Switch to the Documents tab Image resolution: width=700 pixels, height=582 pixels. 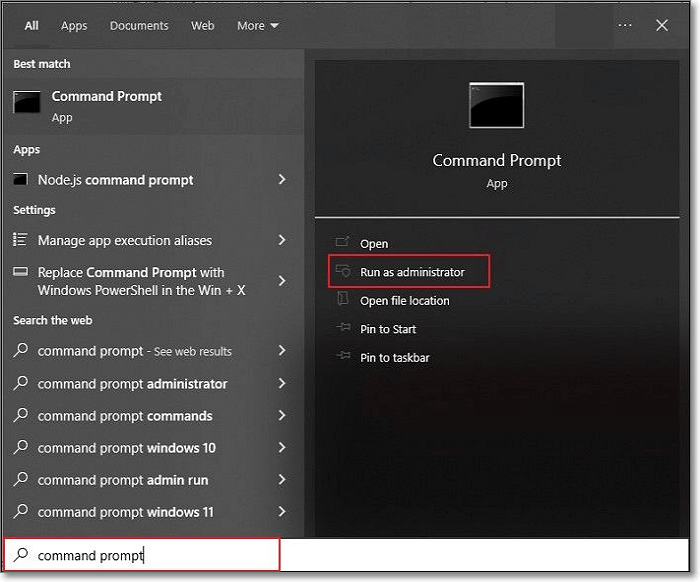140,26
